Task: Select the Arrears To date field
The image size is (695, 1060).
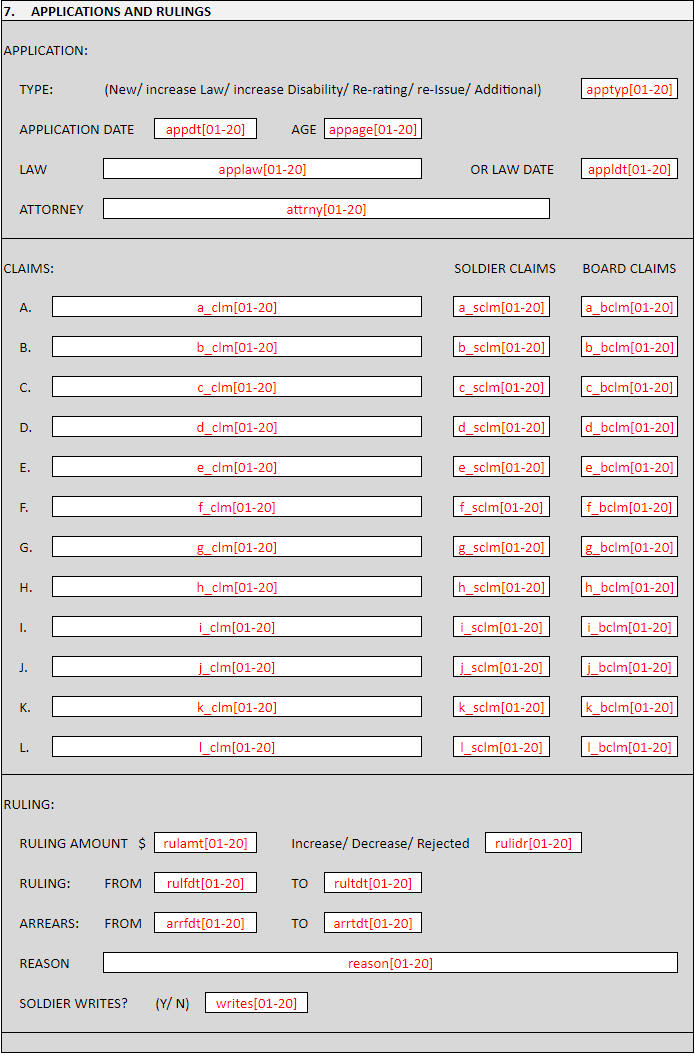Action: pyautogui.click(x=372, y=923)
